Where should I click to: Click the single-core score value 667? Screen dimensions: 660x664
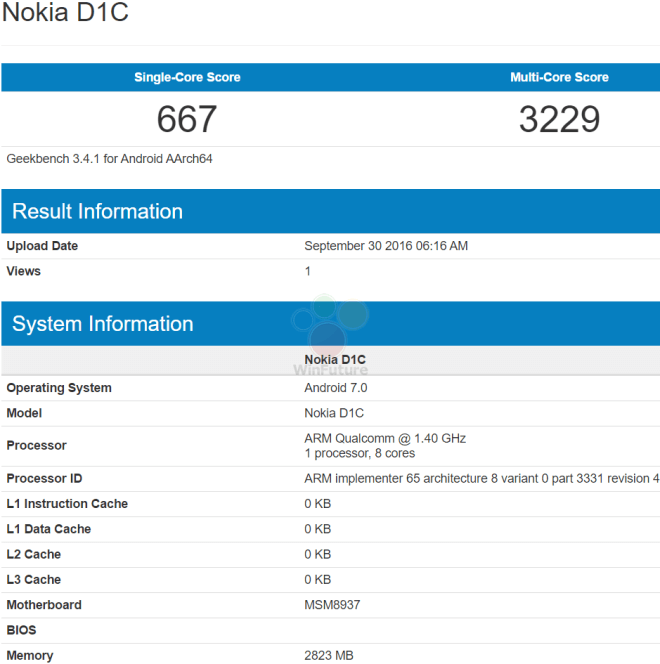(x=187, y=120)
